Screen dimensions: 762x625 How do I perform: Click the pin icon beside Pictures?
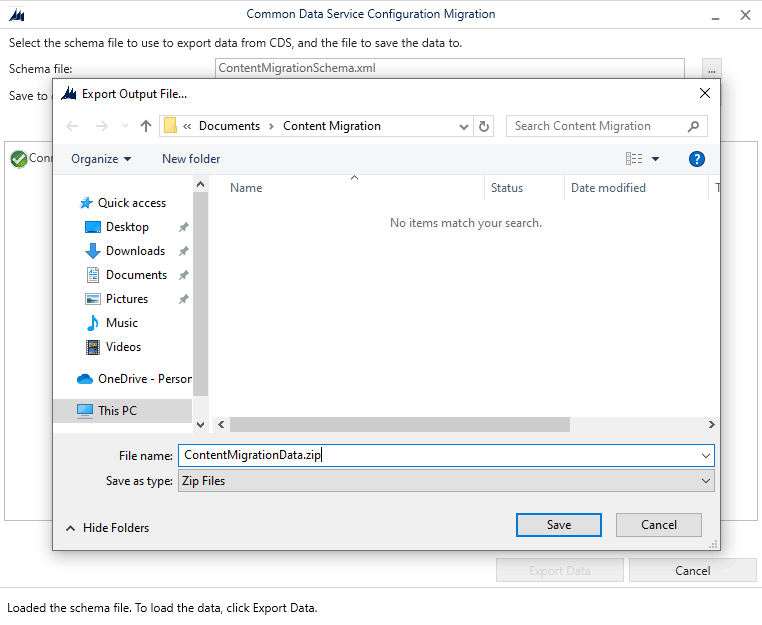(184, 299)
